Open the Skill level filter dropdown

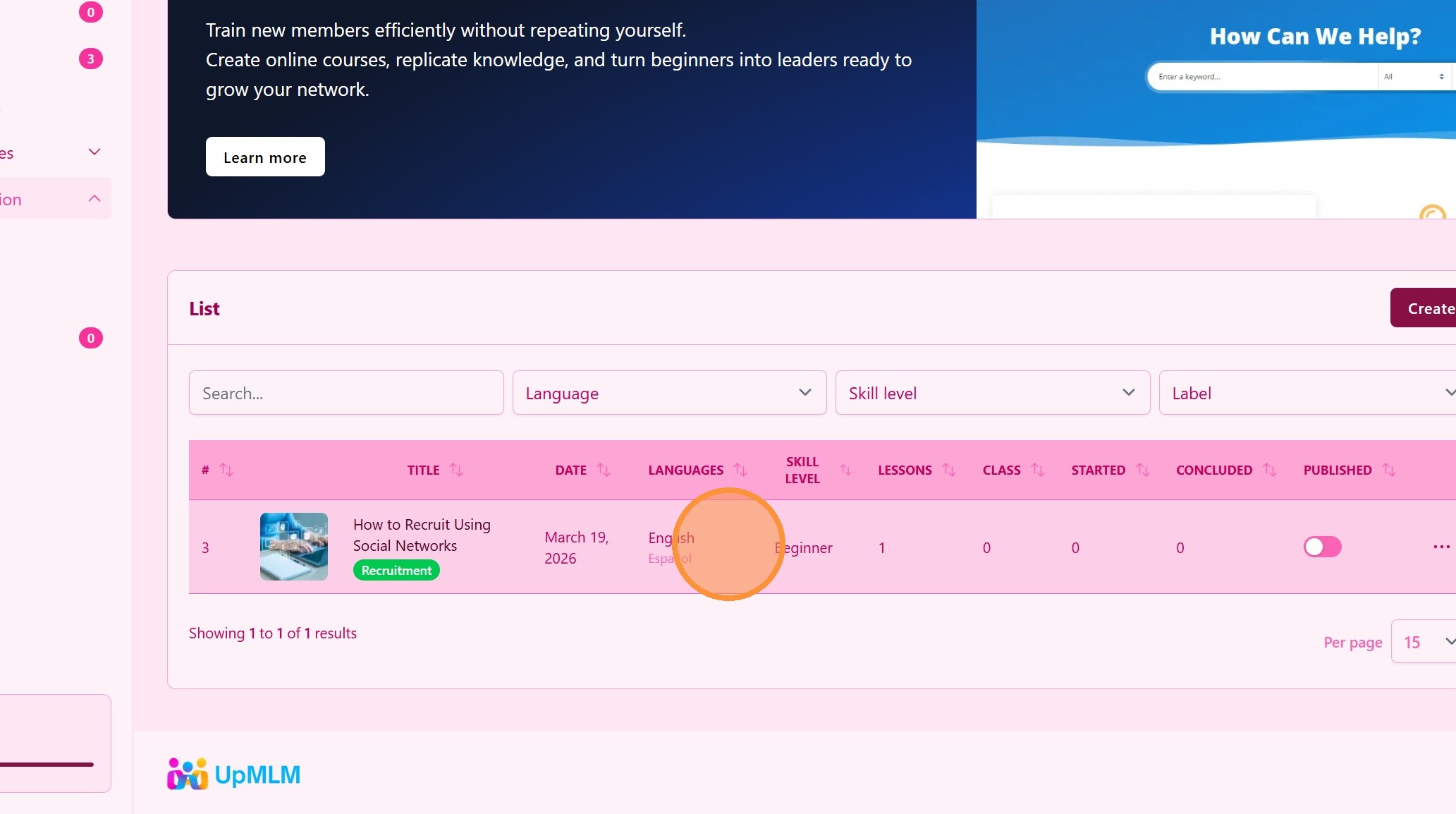[x=992, y=393]
